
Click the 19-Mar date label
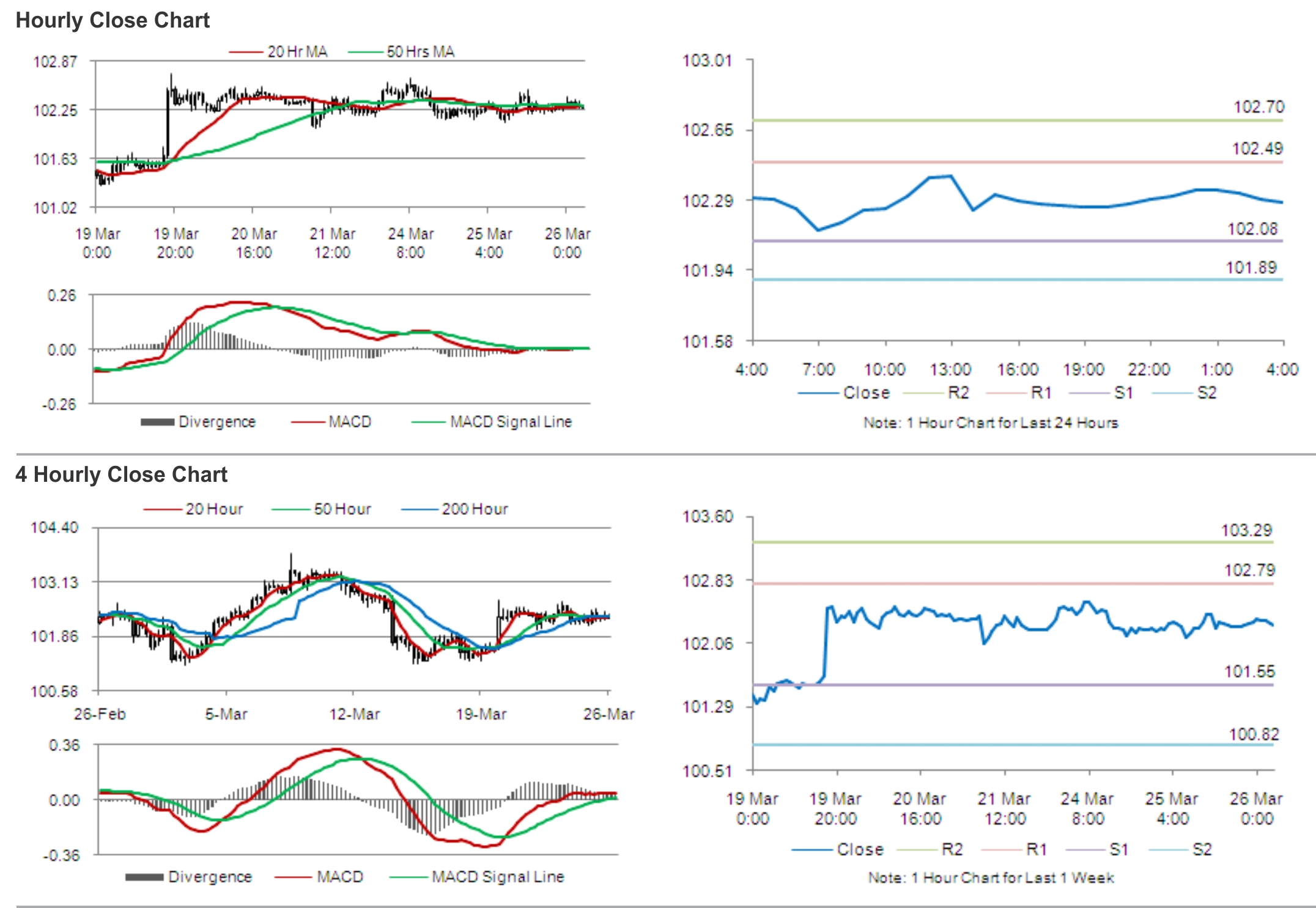pyautogui.click(x=481, y=714)
